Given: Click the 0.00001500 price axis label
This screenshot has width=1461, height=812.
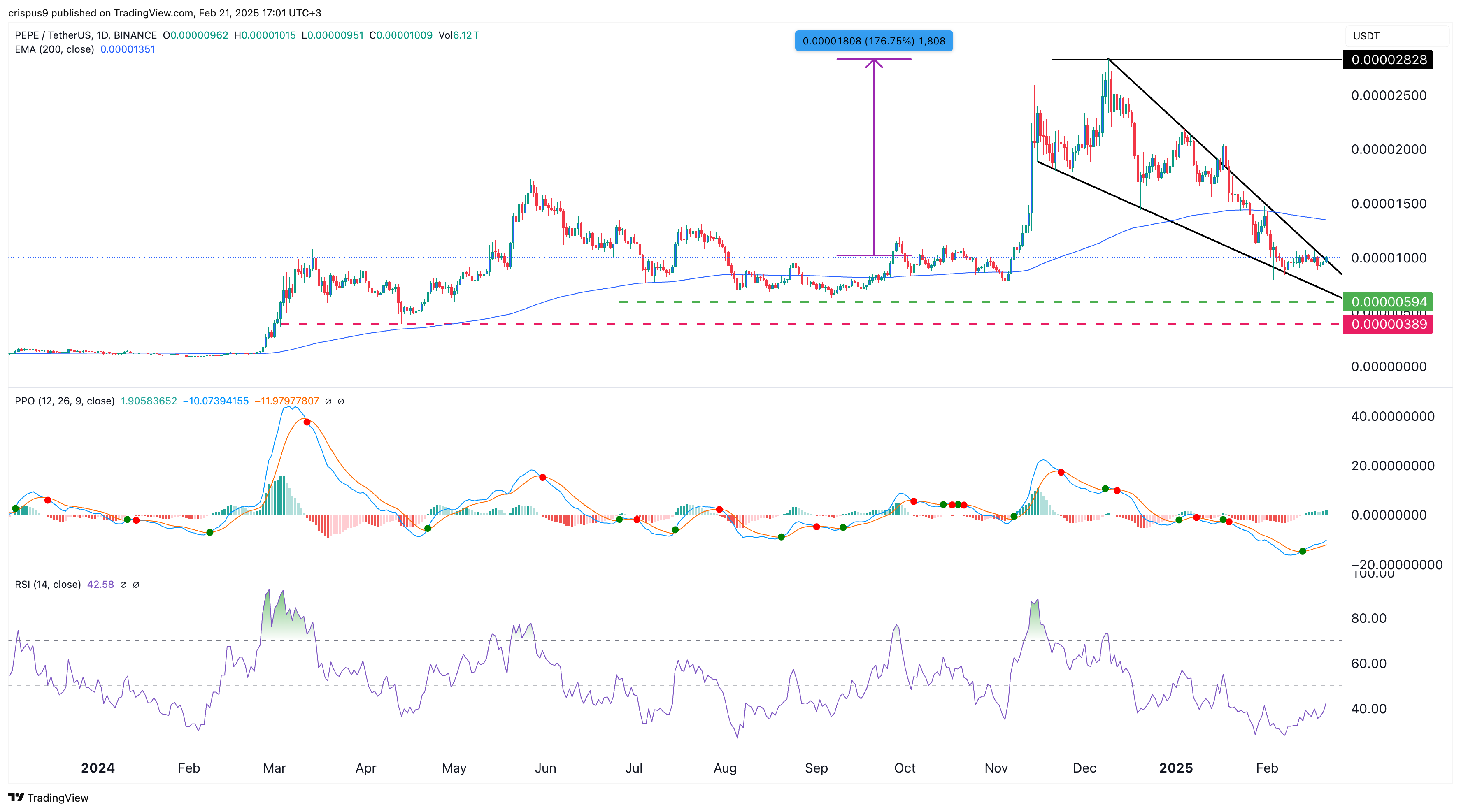Looking at the screenshot, I should tap(1389, 204).
